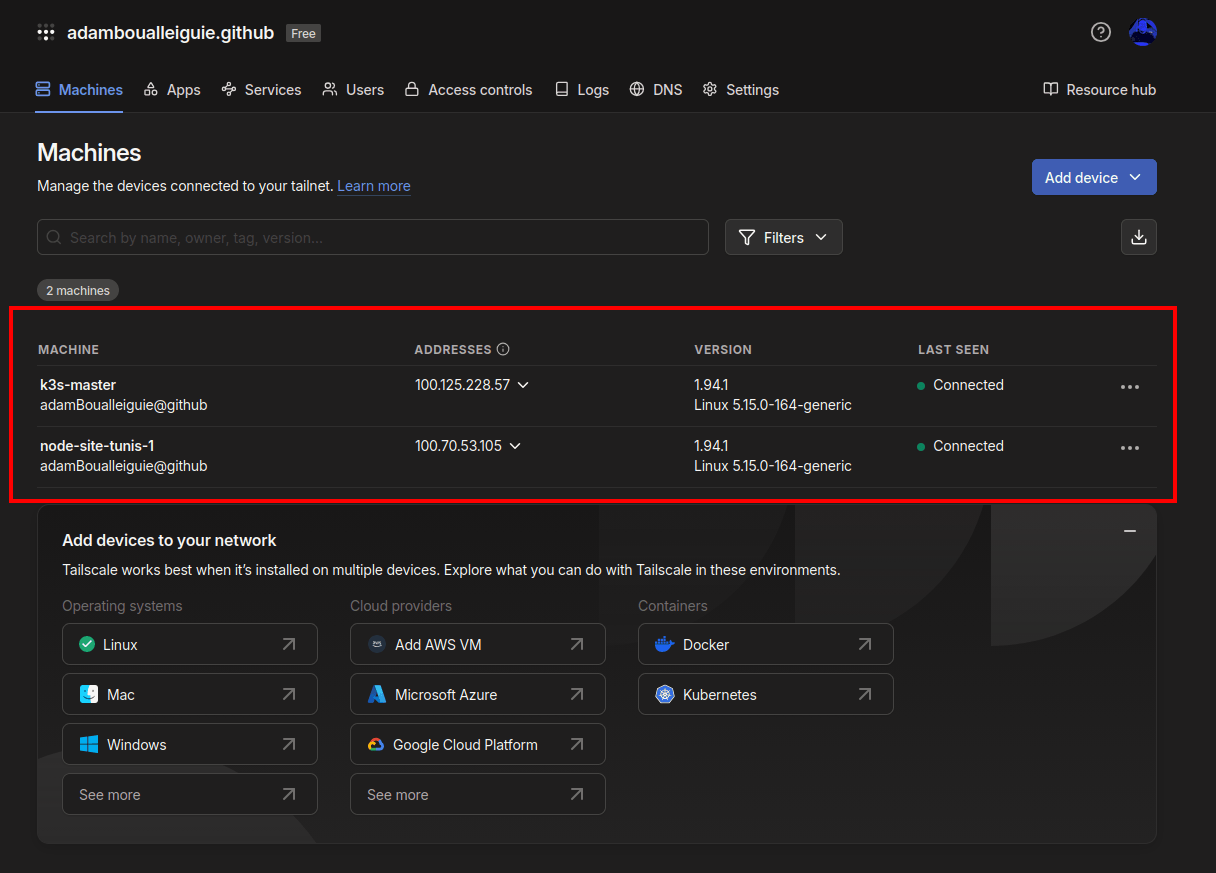Open the help question mark icon
The image size is (1216, 873).
click(1101, 32)
